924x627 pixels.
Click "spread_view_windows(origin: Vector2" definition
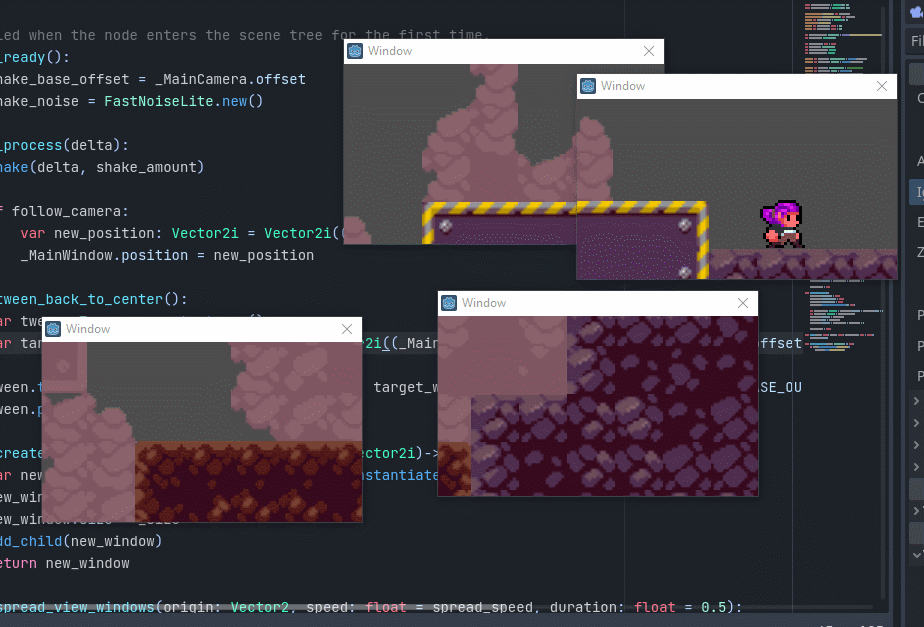(x=144, y=608)
